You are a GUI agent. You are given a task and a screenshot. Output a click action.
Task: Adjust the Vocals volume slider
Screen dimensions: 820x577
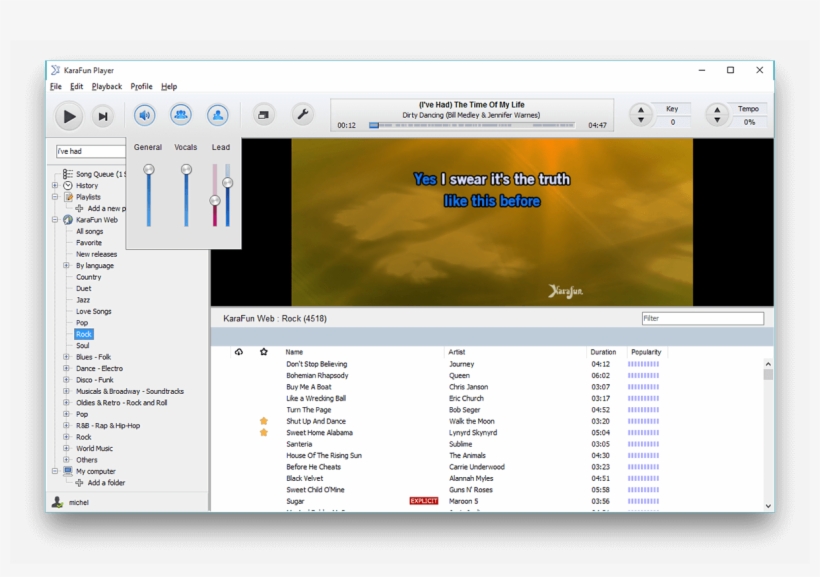click(x=186, y=169)
